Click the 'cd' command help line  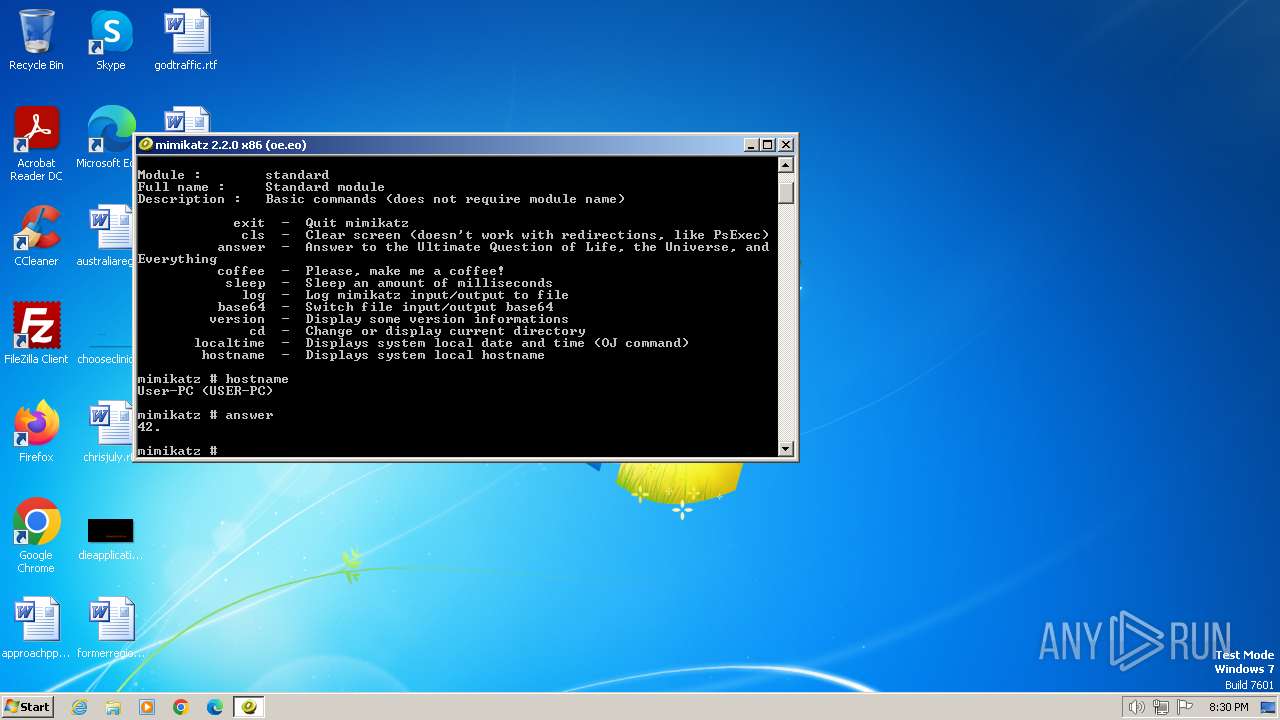click(417, 331)
